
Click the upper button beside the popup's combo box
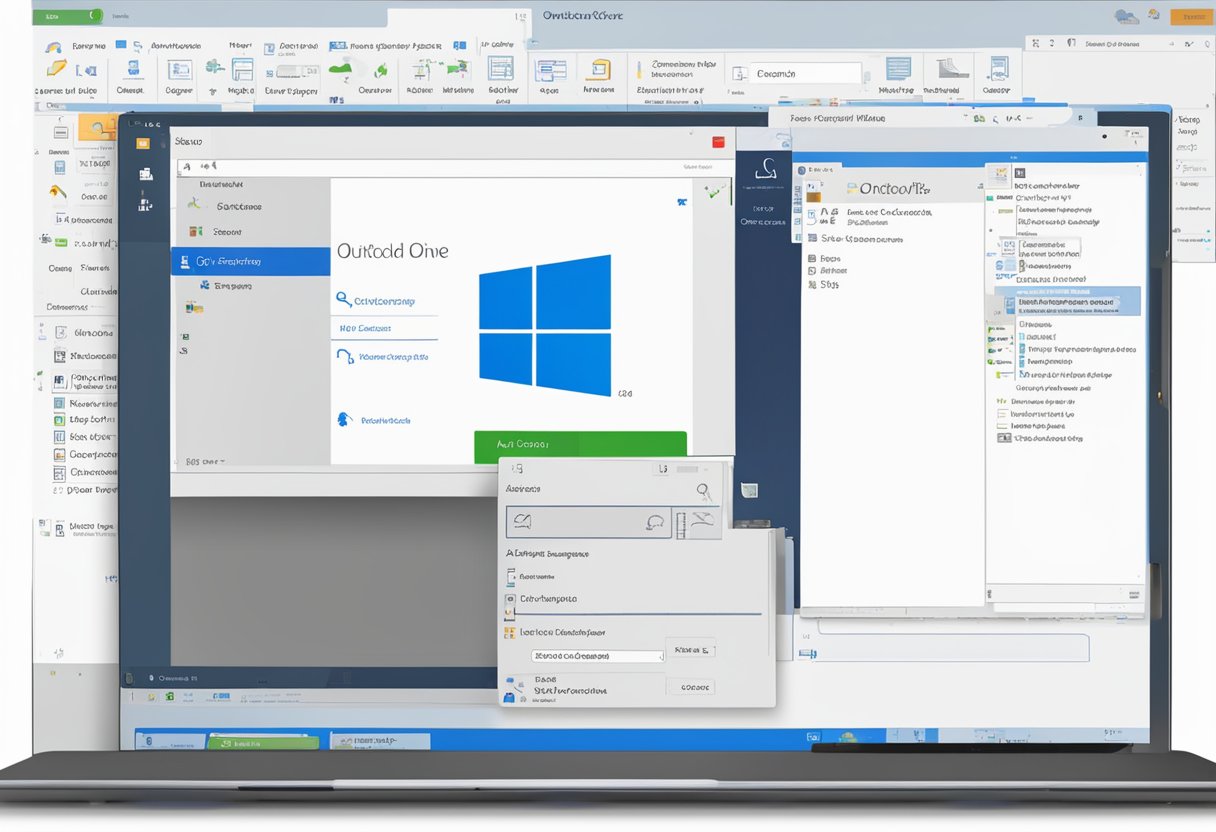pyautogui.click(x=690, y=650)
